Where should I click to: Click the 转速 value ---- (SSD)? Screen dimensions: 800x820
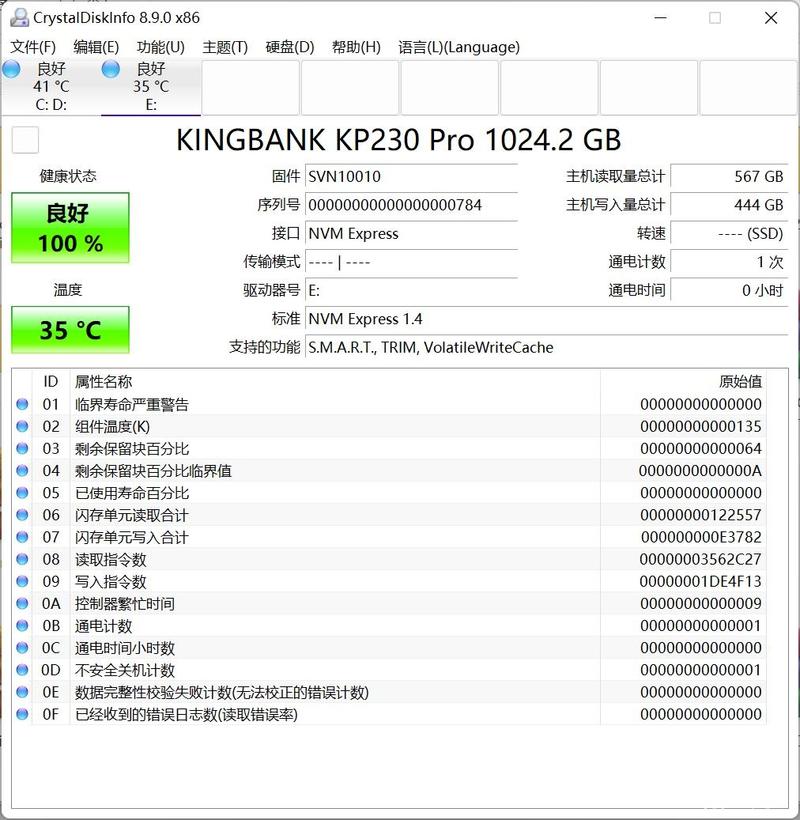coord(729,233)
